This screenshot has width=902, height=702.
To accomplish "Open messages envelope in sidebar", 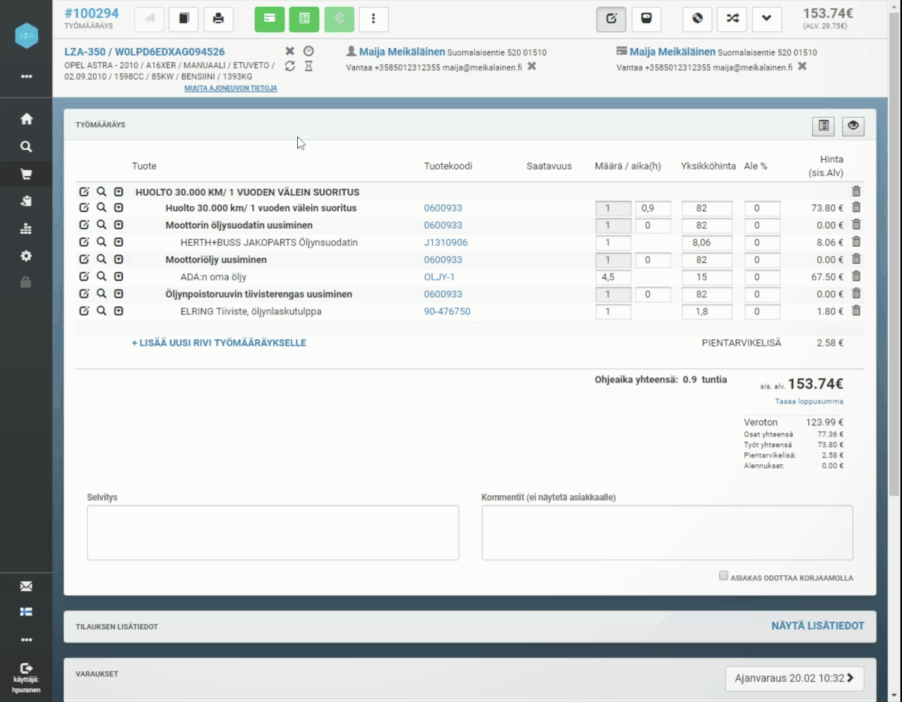I will pyautogui.click(x=26, y=586).
